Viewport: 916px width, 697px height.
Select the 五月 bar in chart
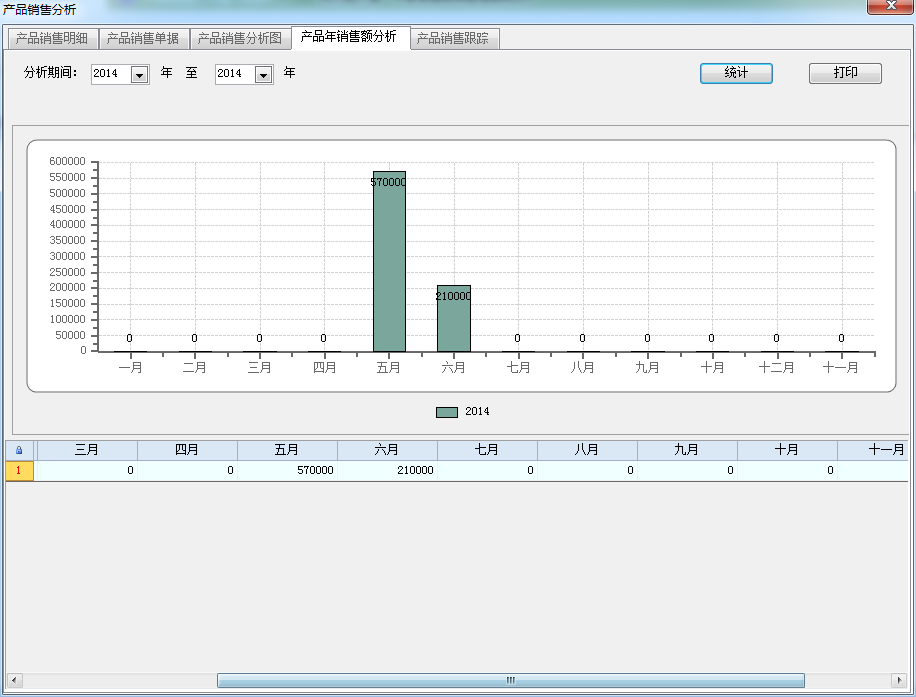pyautogui.click(x=389, y=261)
